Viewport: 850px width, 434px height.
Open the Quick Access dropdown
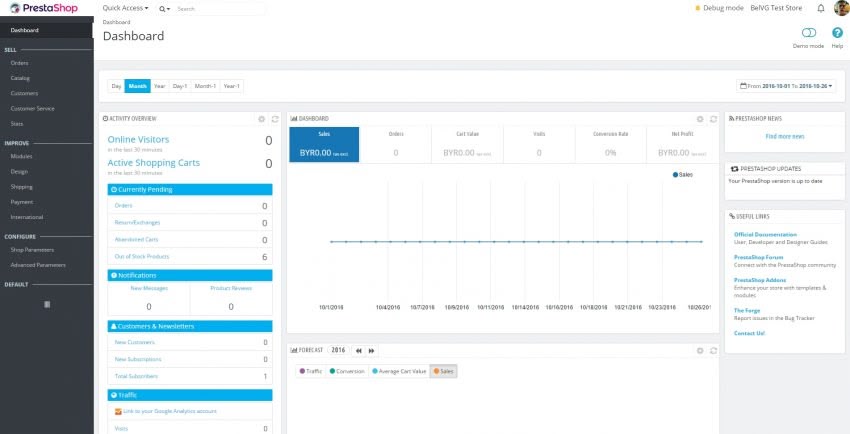pyautogui.click(x=125, y=8)
